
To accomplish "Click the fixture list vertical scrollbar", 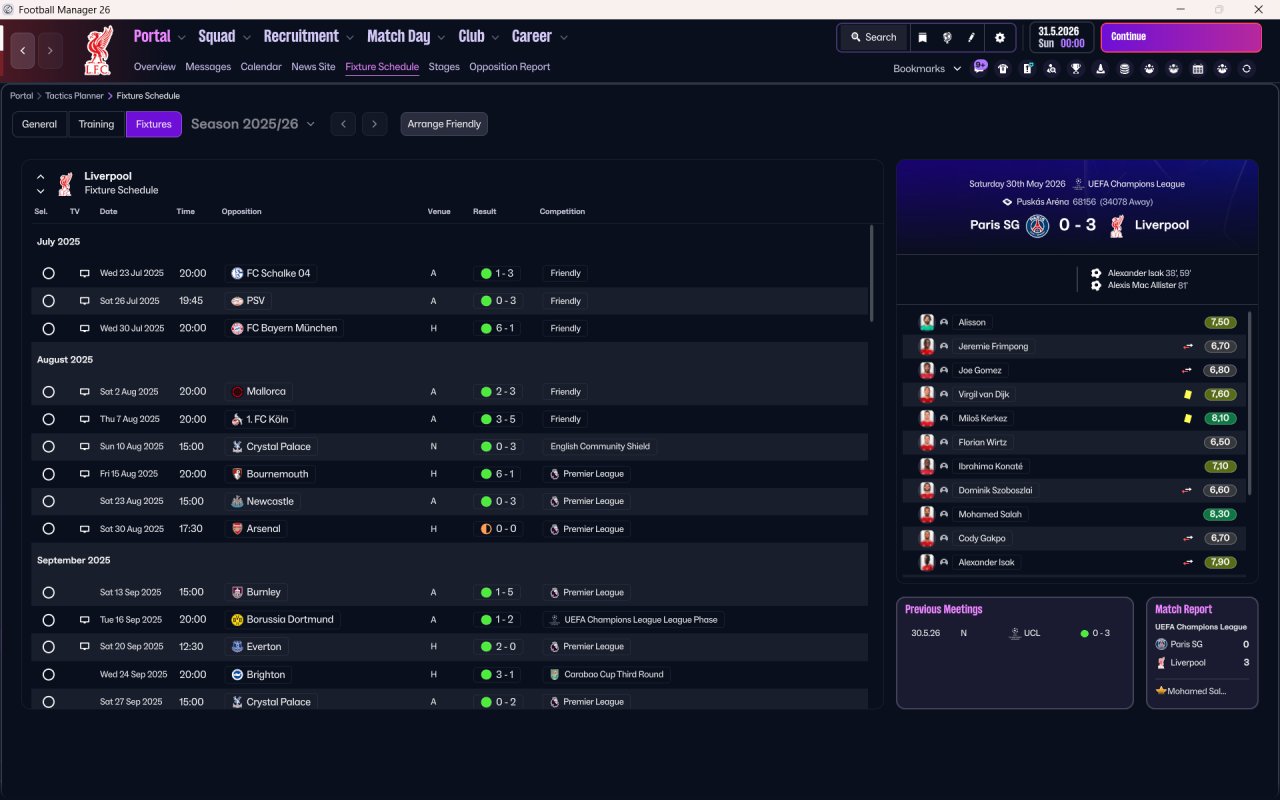I will tap(872, 272).
